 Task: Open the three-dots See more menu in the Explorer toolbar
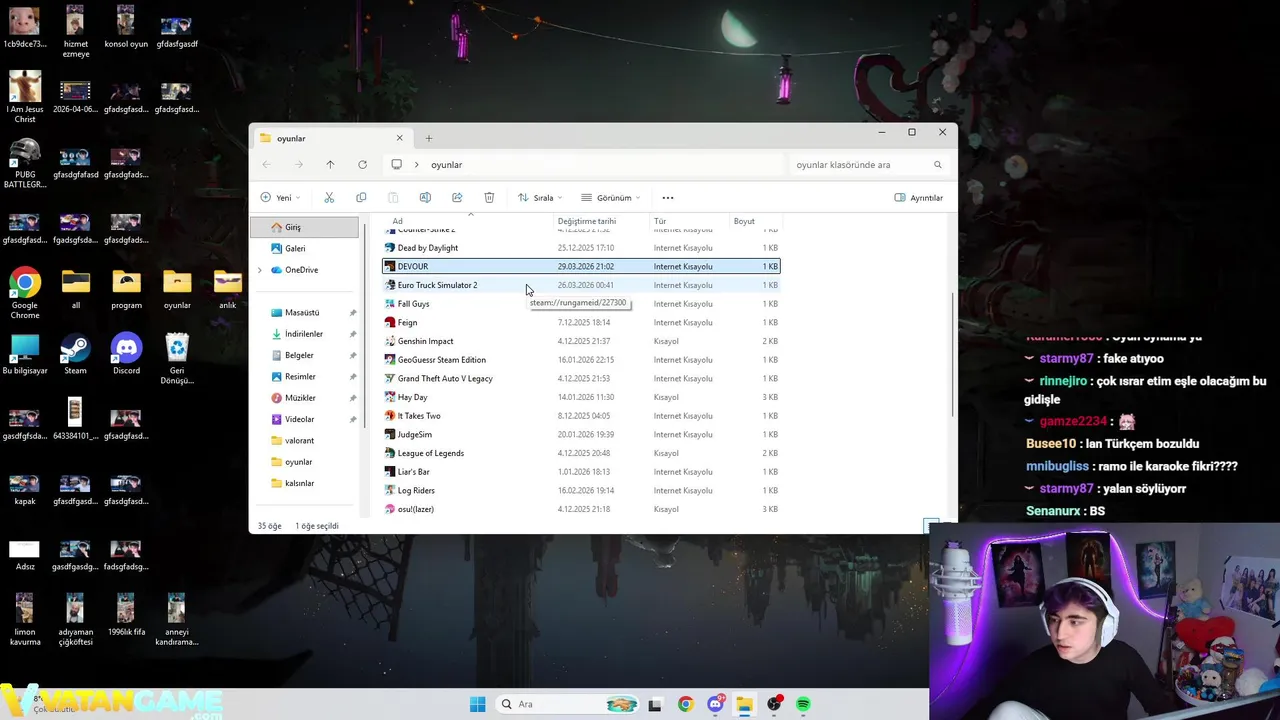point(668,197)
